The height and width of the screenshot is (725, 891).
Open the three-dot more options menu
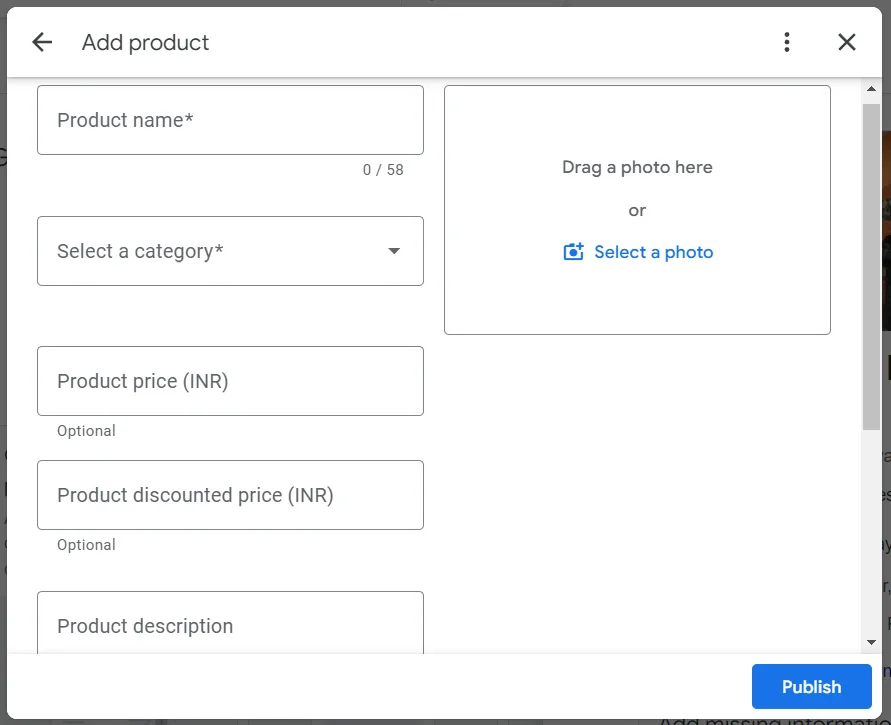coord(786,42)
